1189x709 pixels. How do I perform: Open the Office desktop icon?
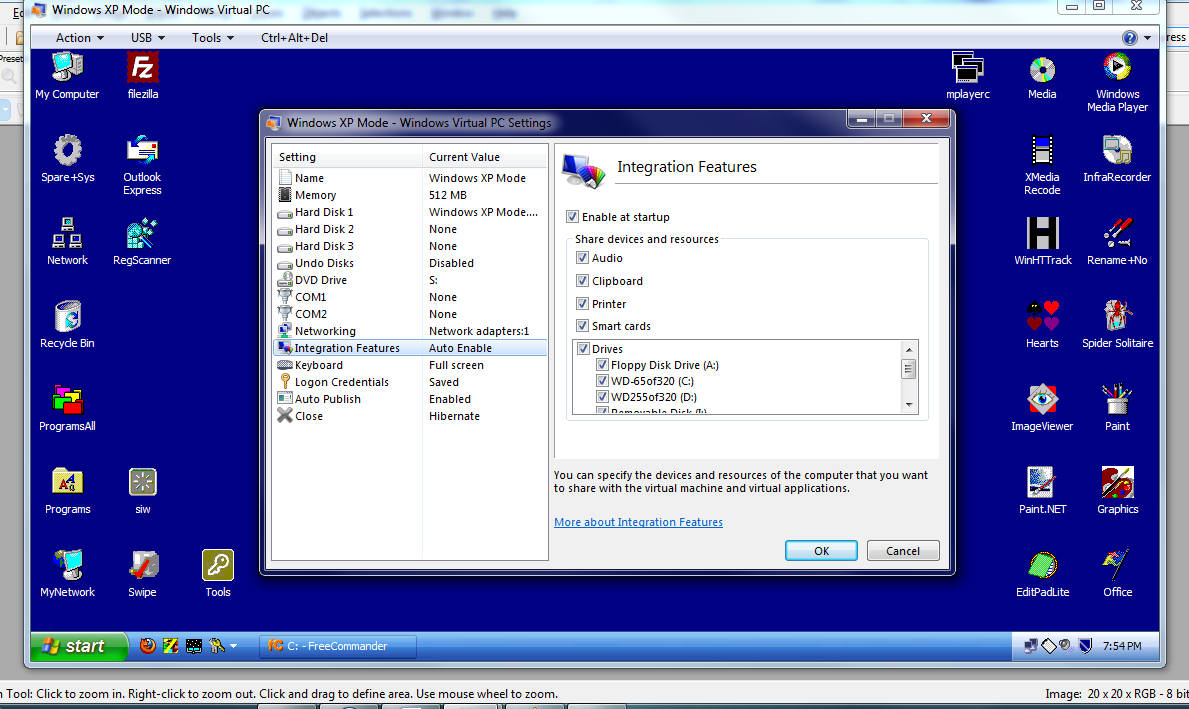(x=1117, y=573)
